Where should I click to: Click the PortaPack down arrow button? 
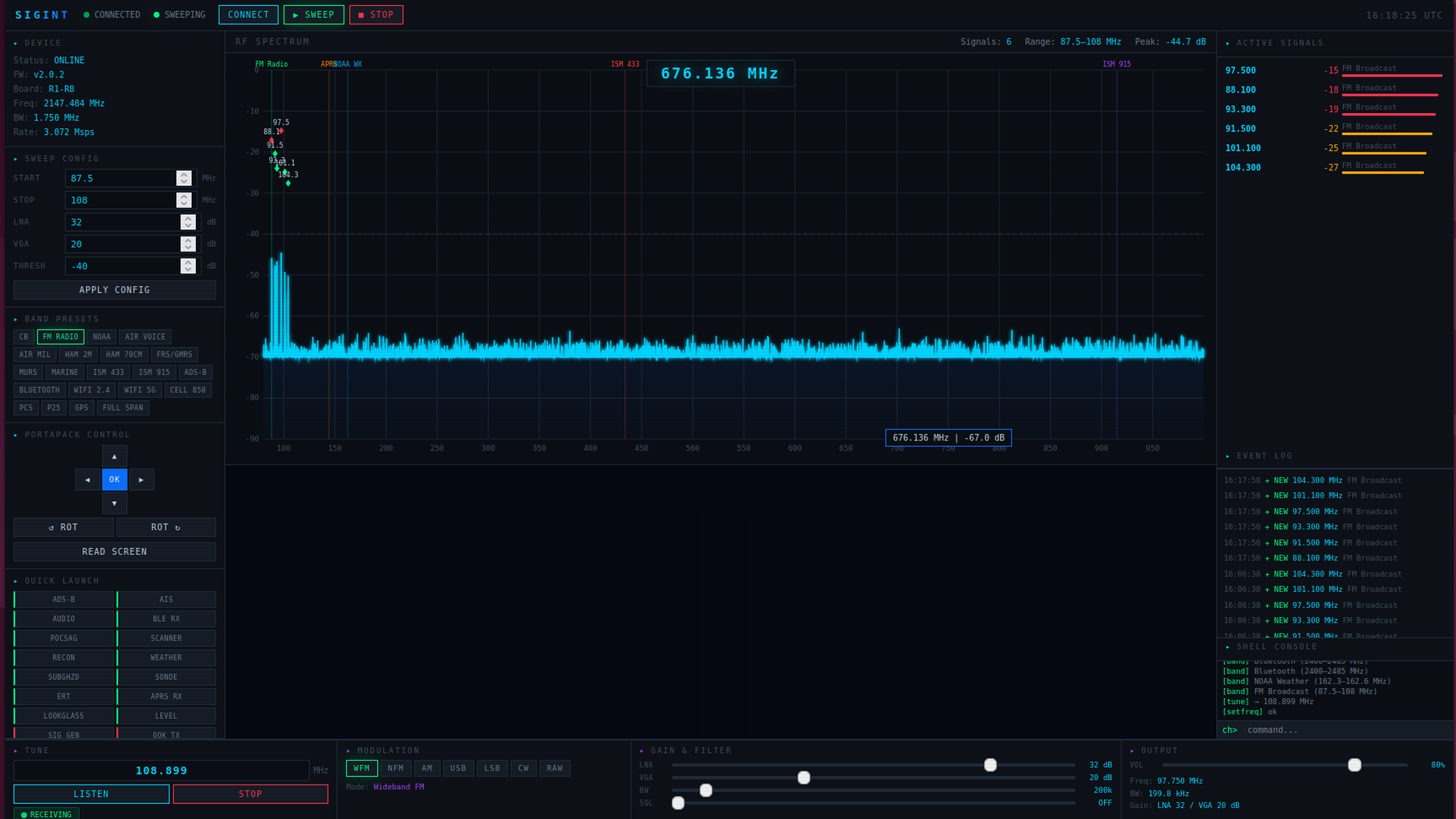pyautogui.click(x=114, y=503)
